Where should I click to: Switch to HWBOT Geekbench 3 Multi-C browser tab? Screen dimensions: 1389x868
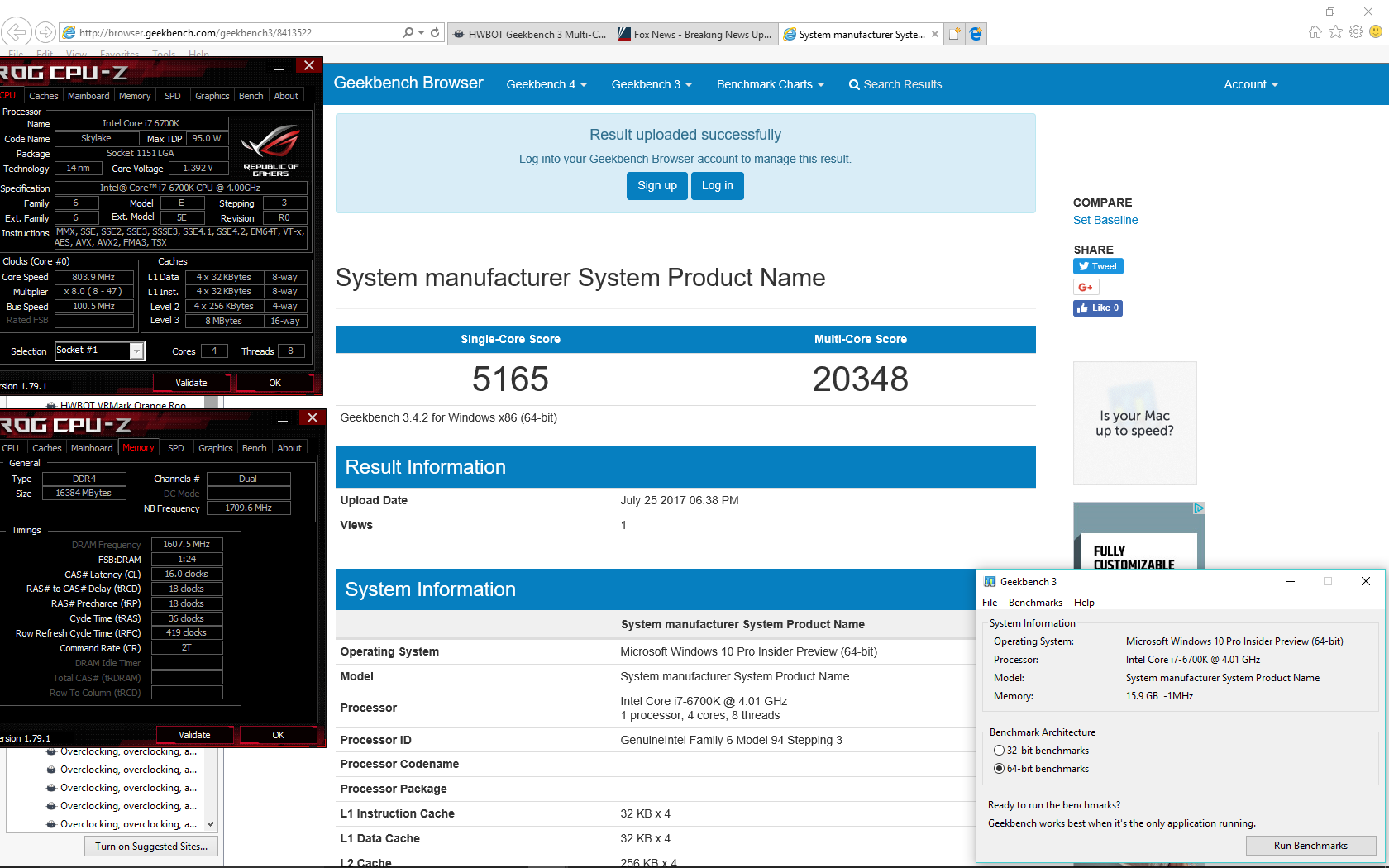(x=530, y=34)
